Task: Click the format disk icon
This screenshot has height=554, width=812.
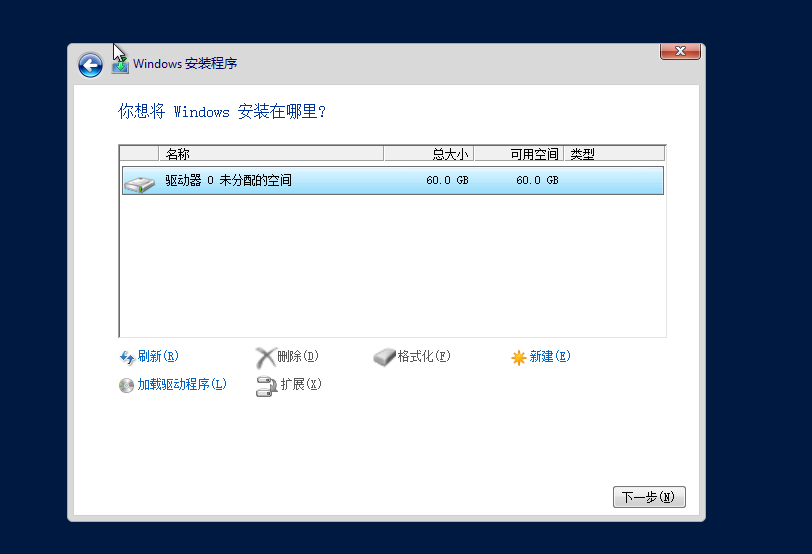Action: pyautogui.click(x=384, y=357)
